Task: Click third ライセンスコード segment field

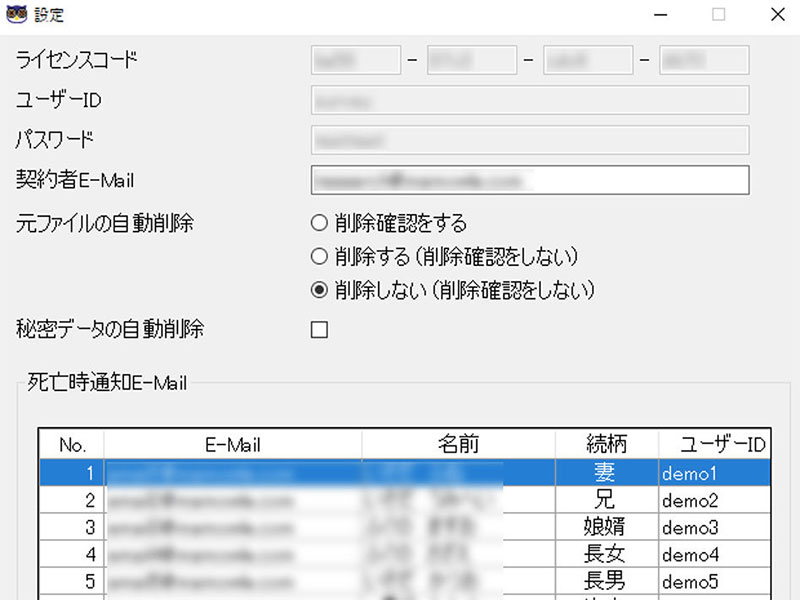Action: [x=588, y=60]
